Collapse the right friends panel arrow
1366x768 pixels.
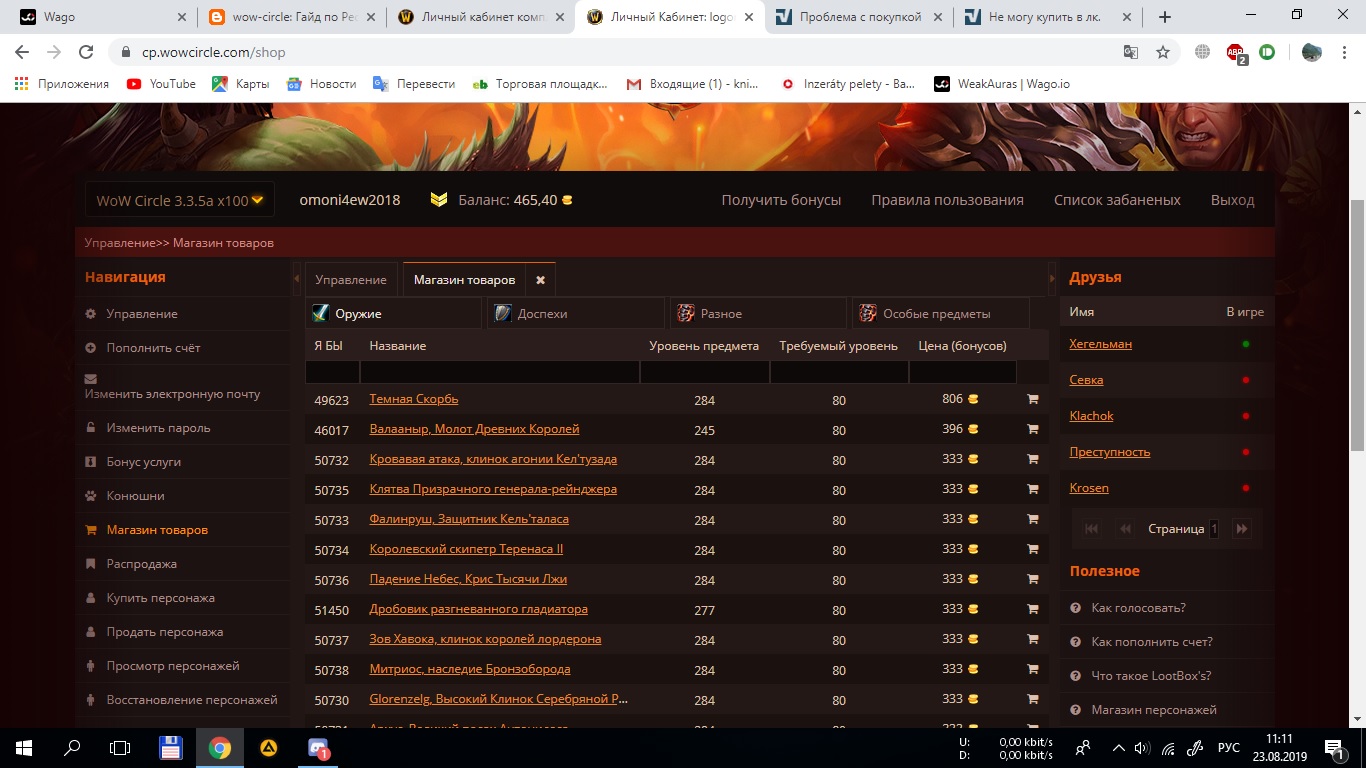[x=1051, y=279]
